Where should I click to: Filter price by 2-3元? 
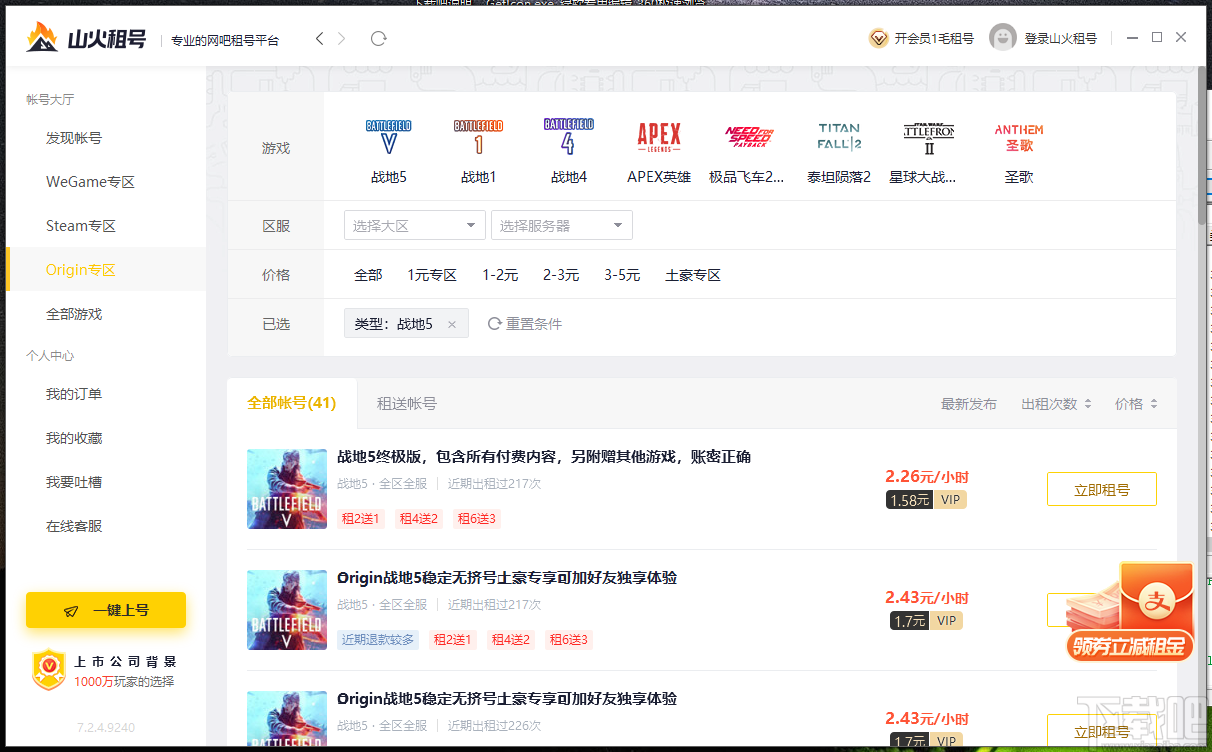[x=561, y=275]
